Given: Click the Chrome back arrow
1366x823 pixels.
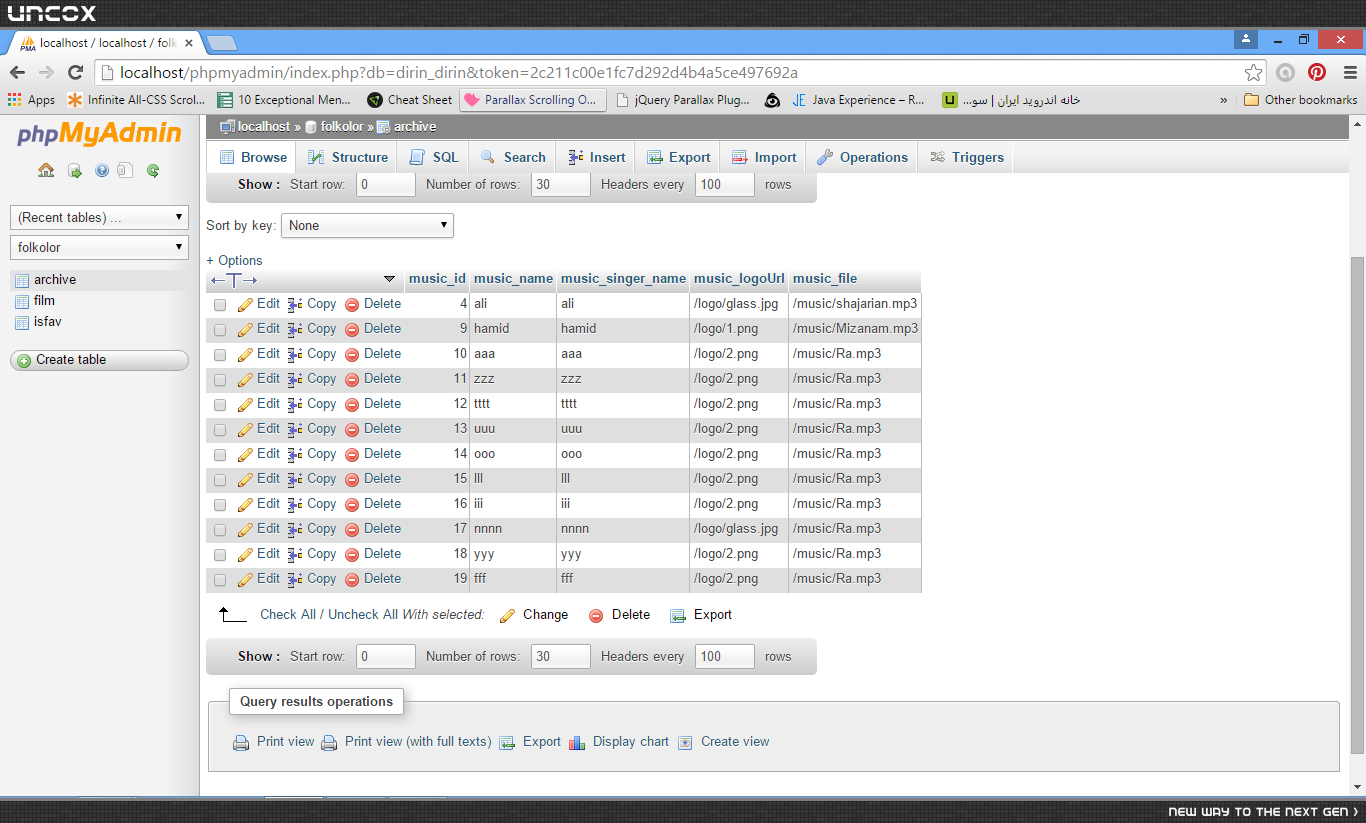Looking at the screenshot, I should tap(17, 72).
